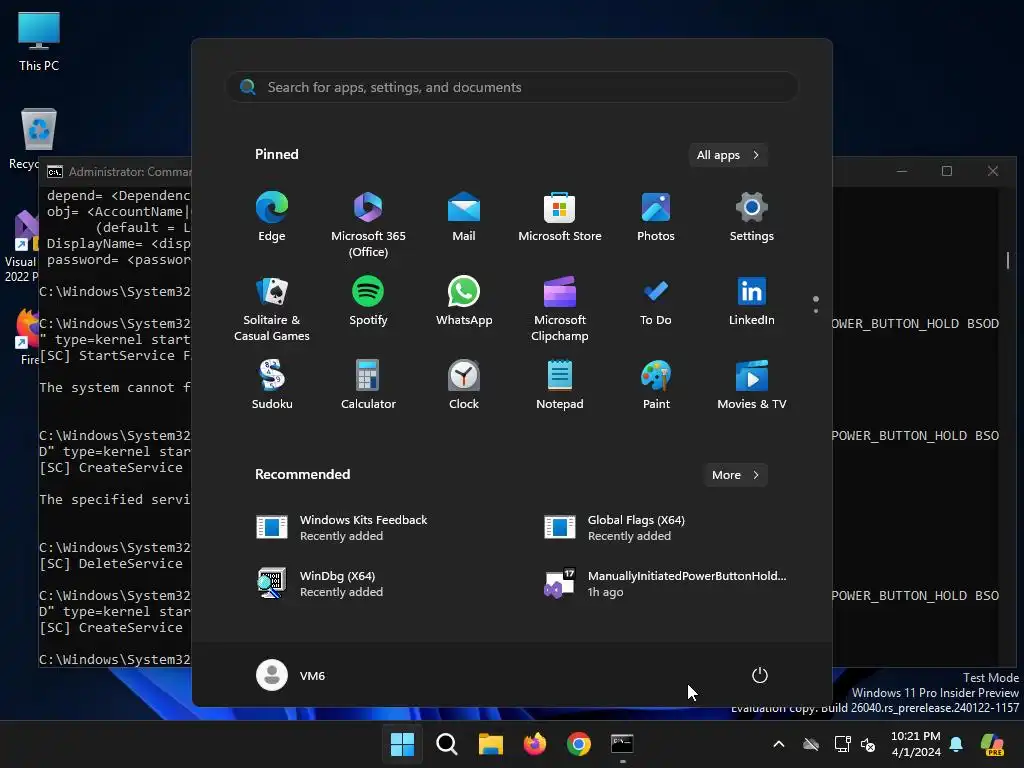Switch to Command Prompt taskbar icon
This screenshot has width=1024, height=768.
pos(622,744)
